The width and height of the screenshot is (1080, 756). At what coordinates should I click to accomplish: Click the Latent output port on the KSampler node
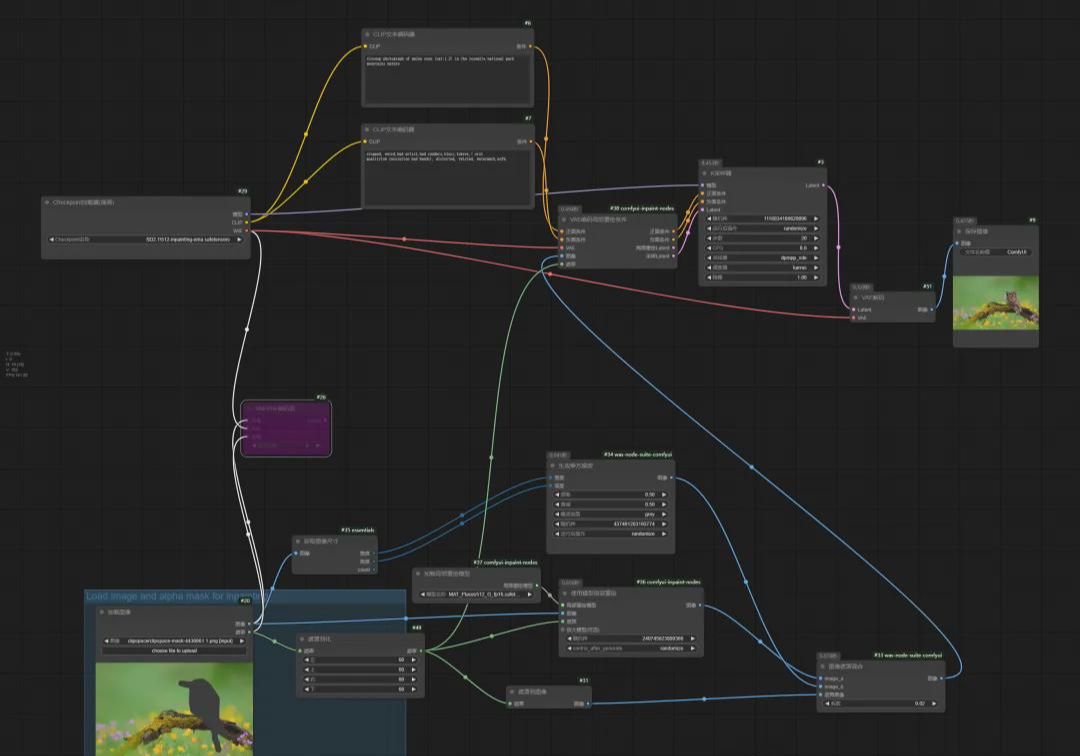pos(824,185)
